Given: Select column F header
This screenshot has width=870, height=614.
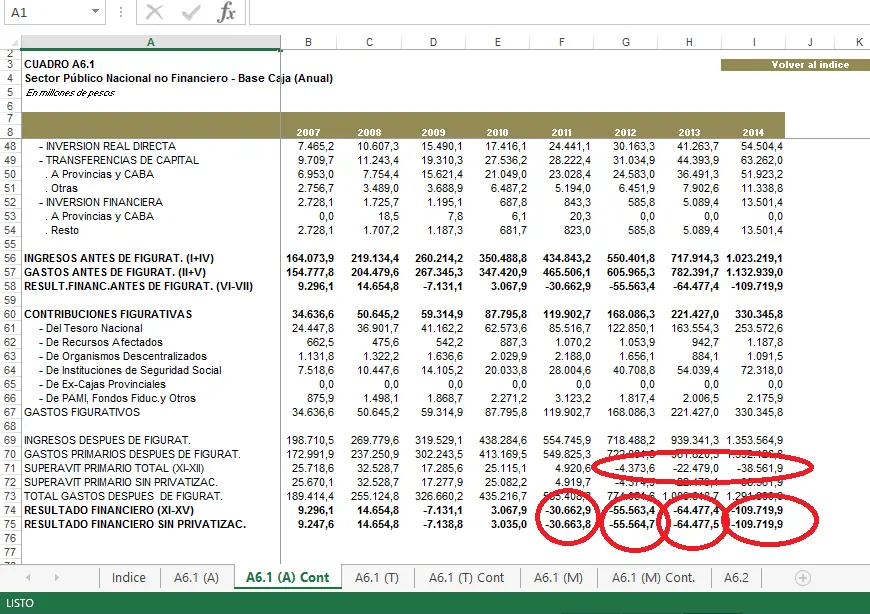Looking at the screenshot, I should click(x=563, y=42).
